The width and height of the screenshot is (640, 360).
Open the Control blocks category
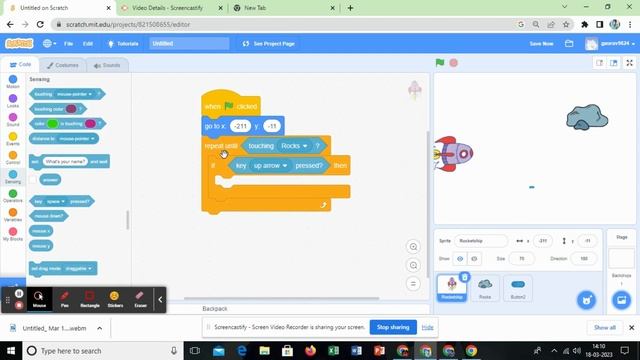pyautogui.click(x=13, y=158)
